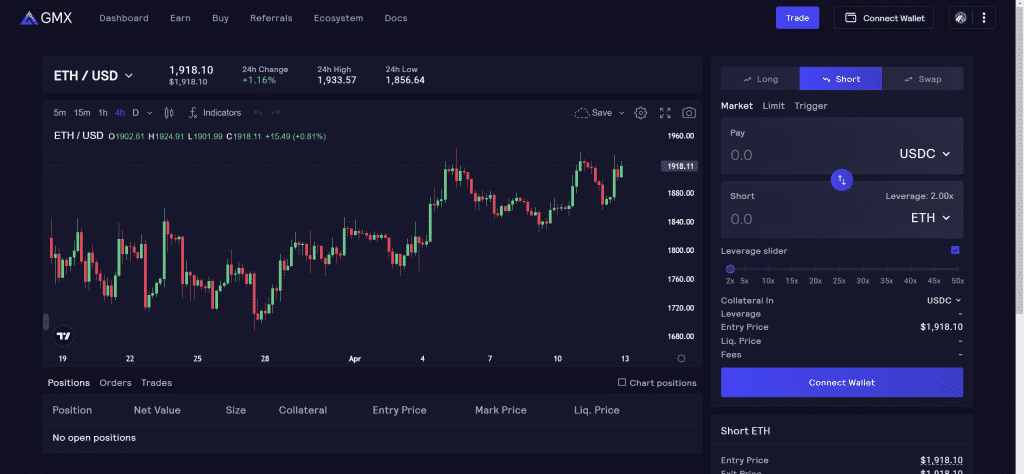Viewport: 1024px width, 474px height.
Task: Click the Trade button in header
Action: pyautogui.click(x=797, y=18)
